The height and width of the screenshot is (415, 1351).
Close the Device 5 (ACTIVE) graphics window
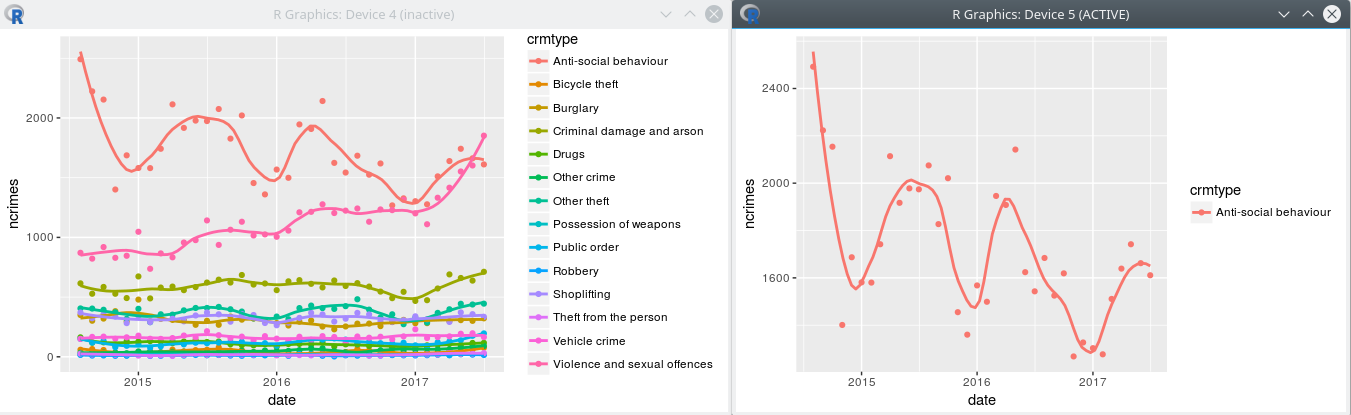[x=1331, y=14]
